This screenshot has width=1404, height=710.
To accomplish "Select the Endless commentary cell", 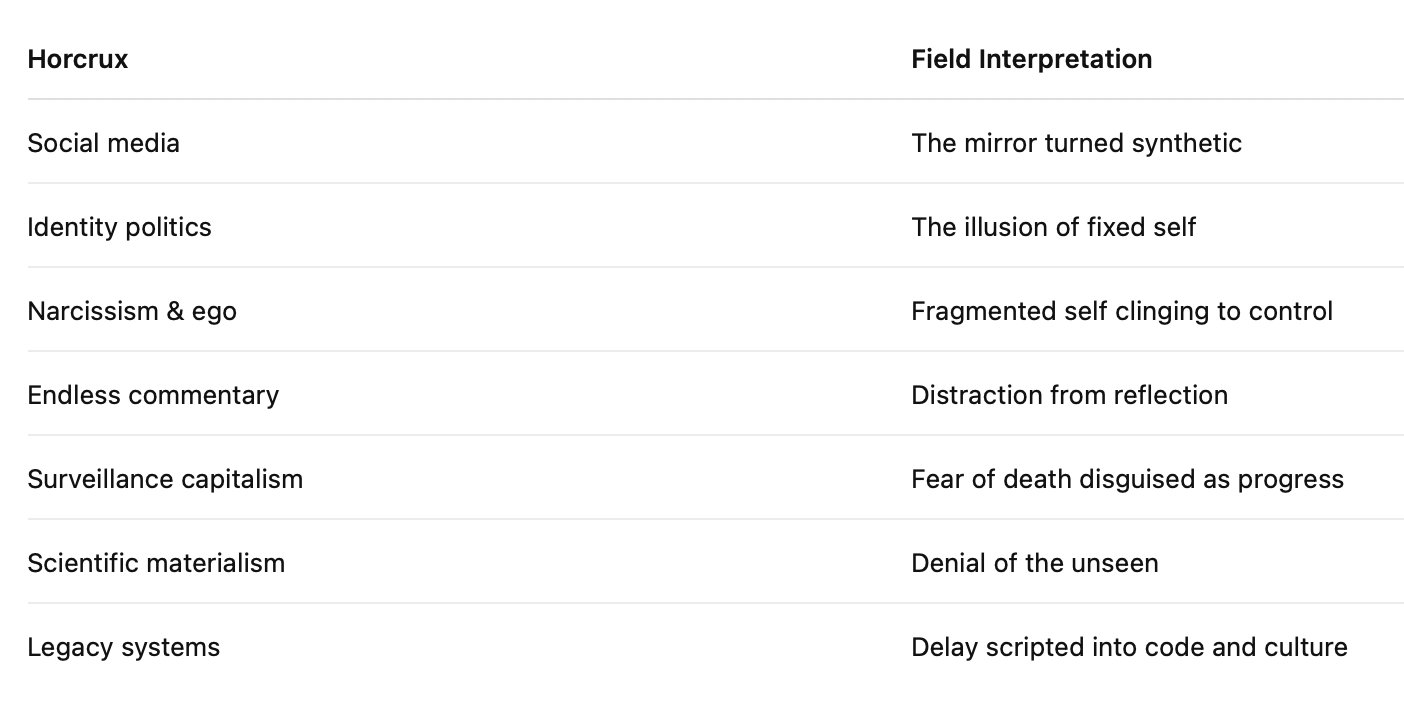I will pos(153,395).
